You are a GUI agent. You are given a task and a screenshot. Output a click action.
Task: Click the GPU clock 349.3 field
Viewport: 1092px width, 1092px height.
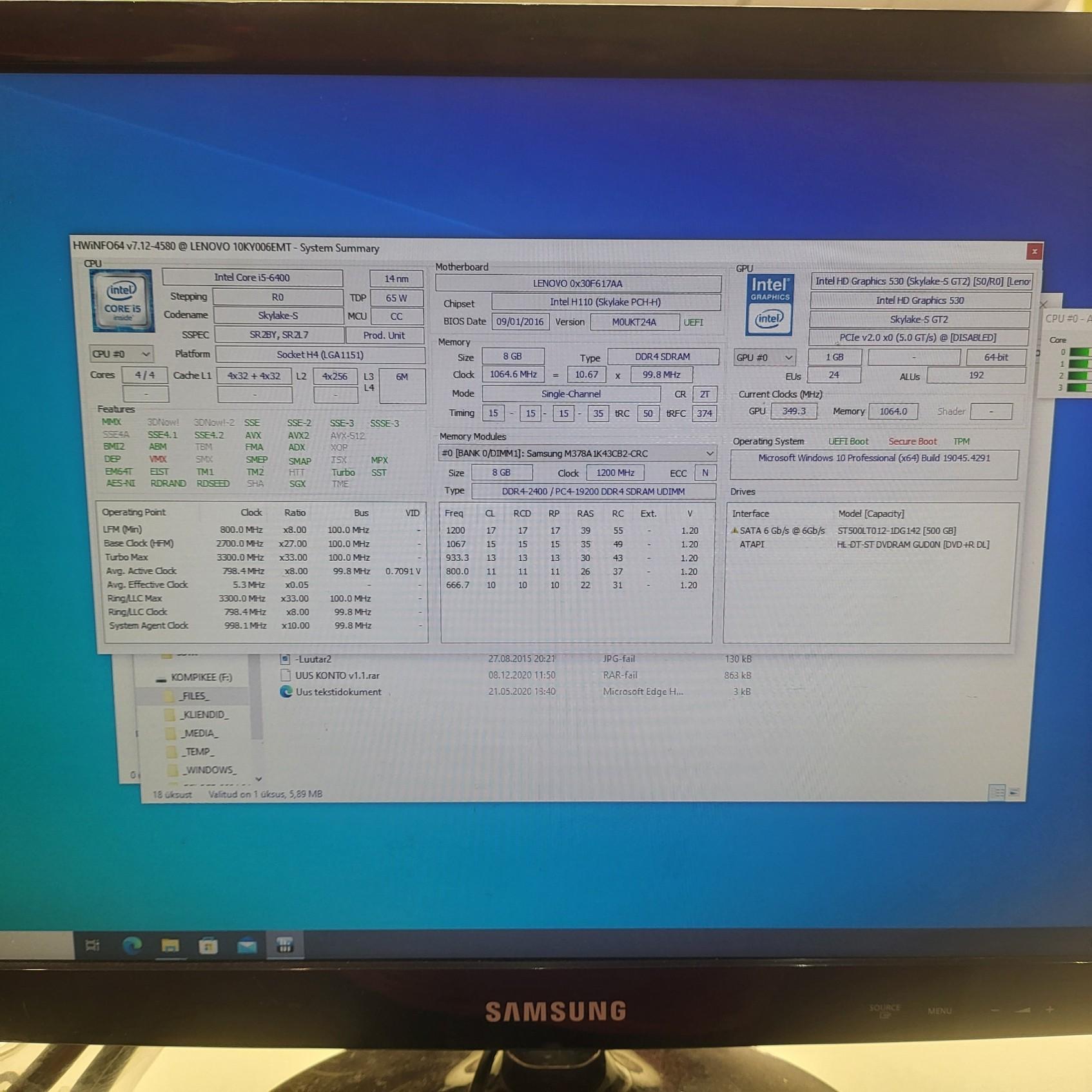794,411
